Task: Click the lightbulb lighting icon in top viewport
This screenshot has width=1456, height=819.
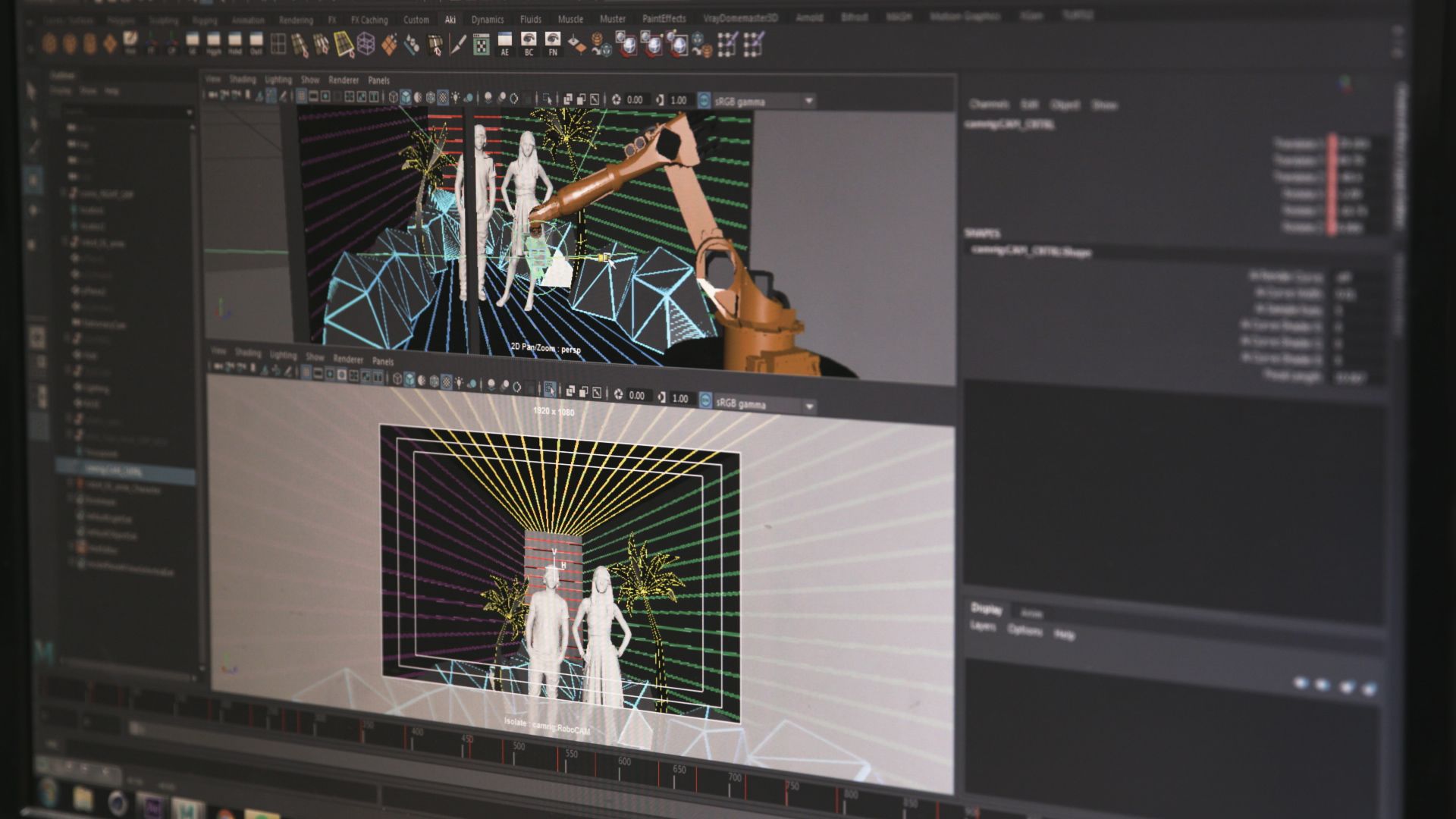Action: click(x=456, y=97)
